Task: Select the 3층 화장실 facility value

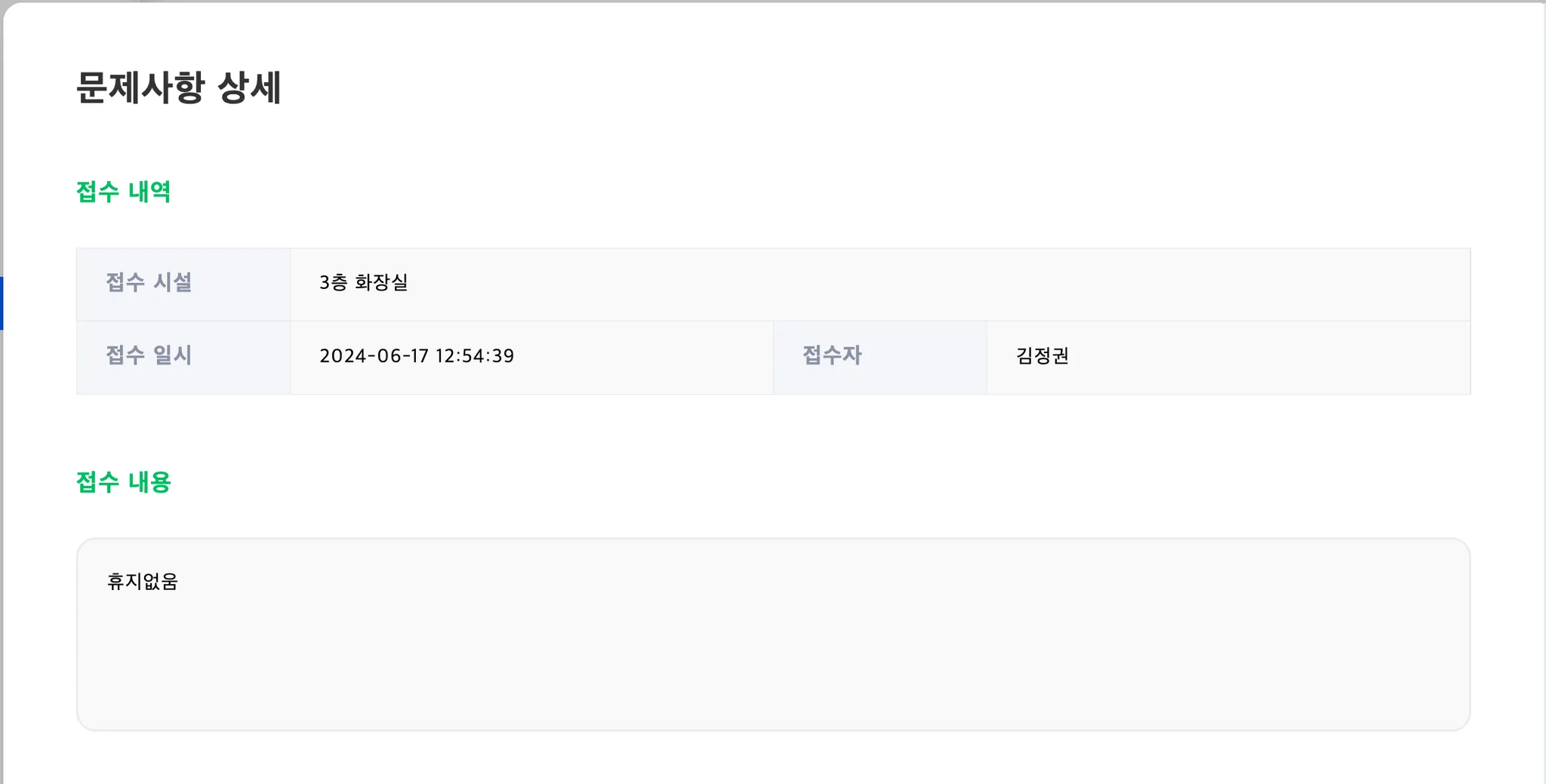Action: [363, 282]
